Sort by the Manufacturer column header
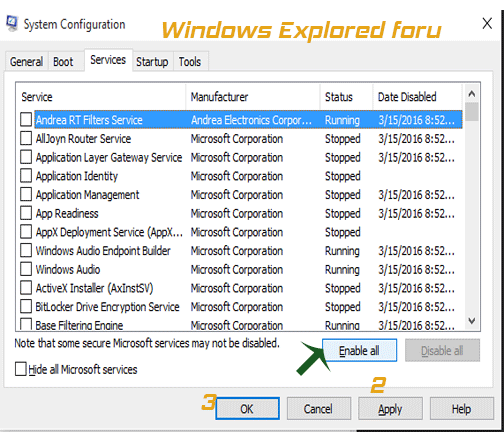504x432 pixels. click(253, 97)
